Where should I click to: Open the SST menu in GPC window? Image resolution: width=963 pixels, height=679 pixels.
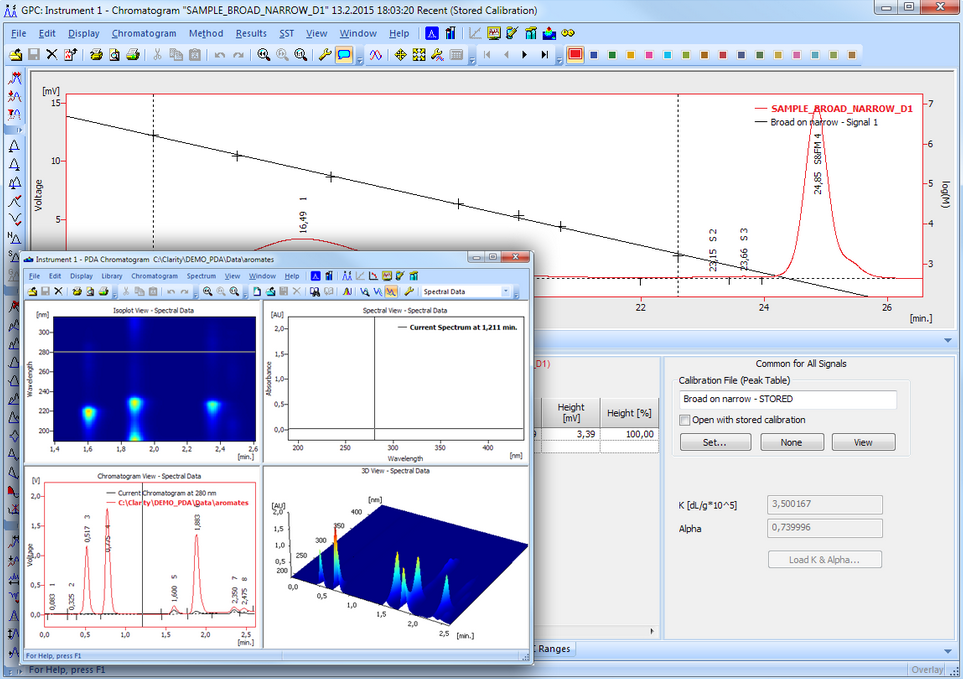click(x=286, y=33)
